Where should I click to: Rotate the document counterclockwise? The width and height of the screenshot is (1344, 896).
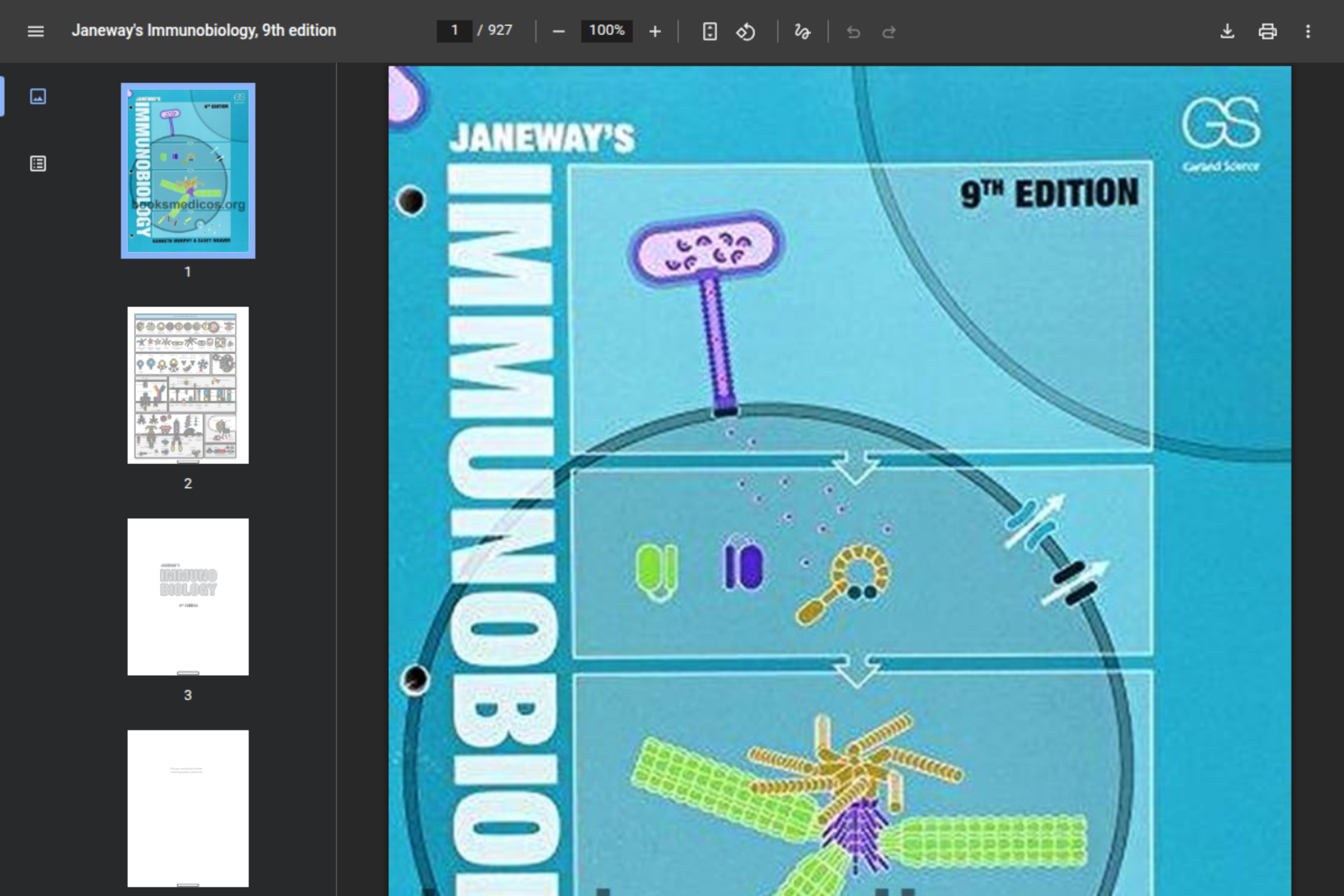(x=746, y=31)
